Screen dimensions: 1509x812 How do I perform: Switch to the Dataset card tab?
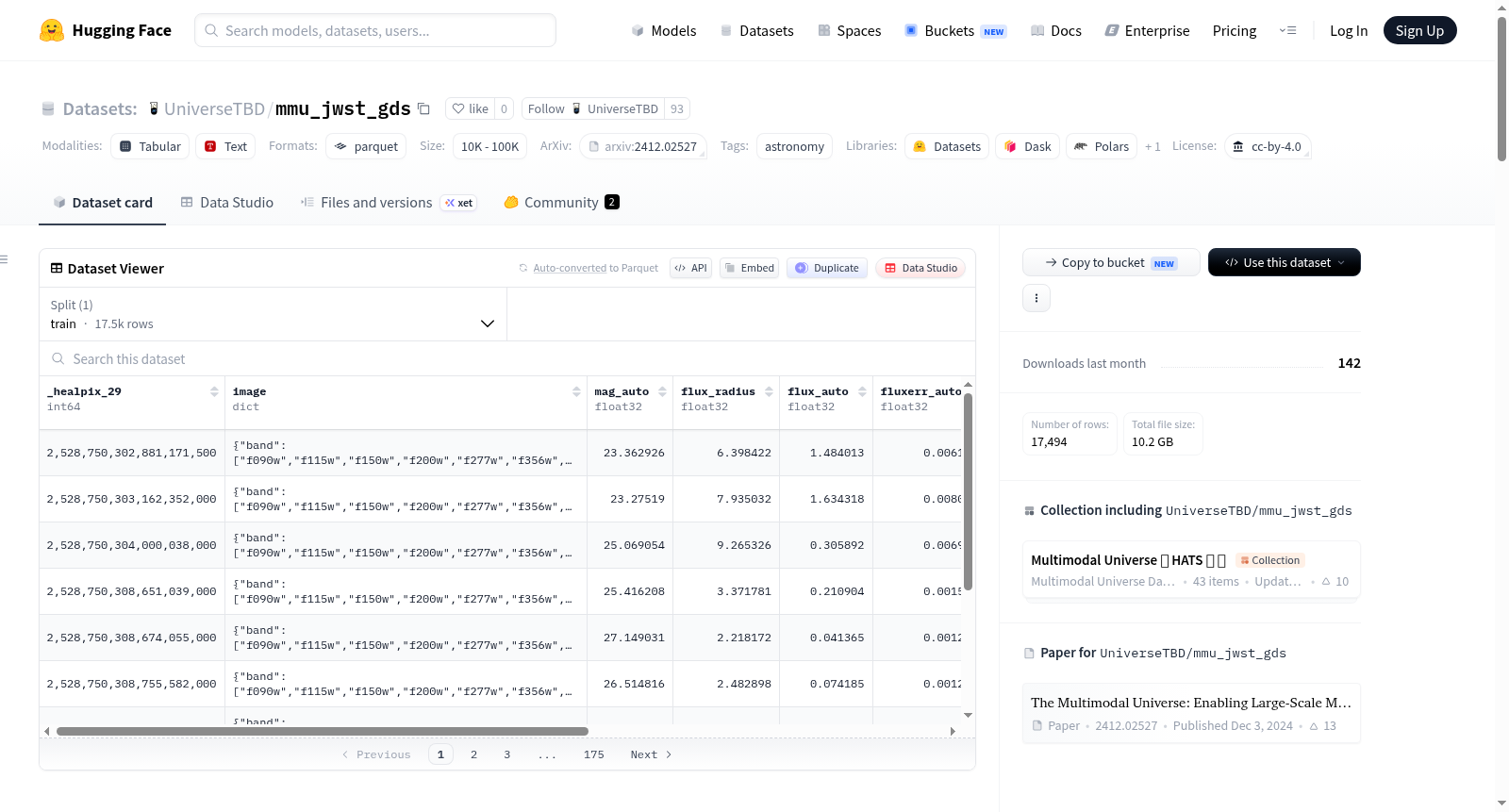pyautogui.click(x=103, y=203)
